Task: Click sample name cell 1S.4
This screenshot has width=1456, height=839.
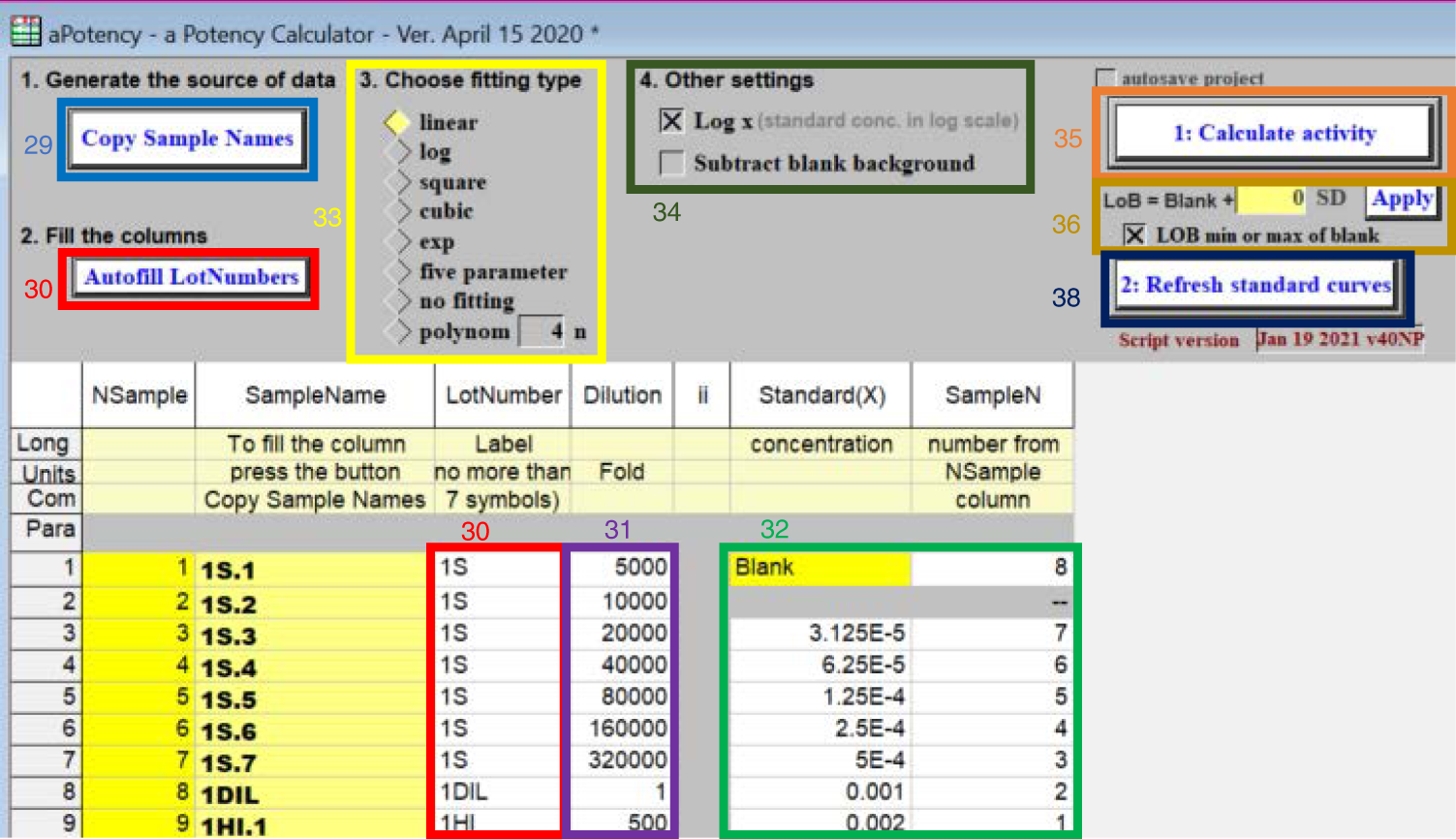Action: tap(315, 667)
